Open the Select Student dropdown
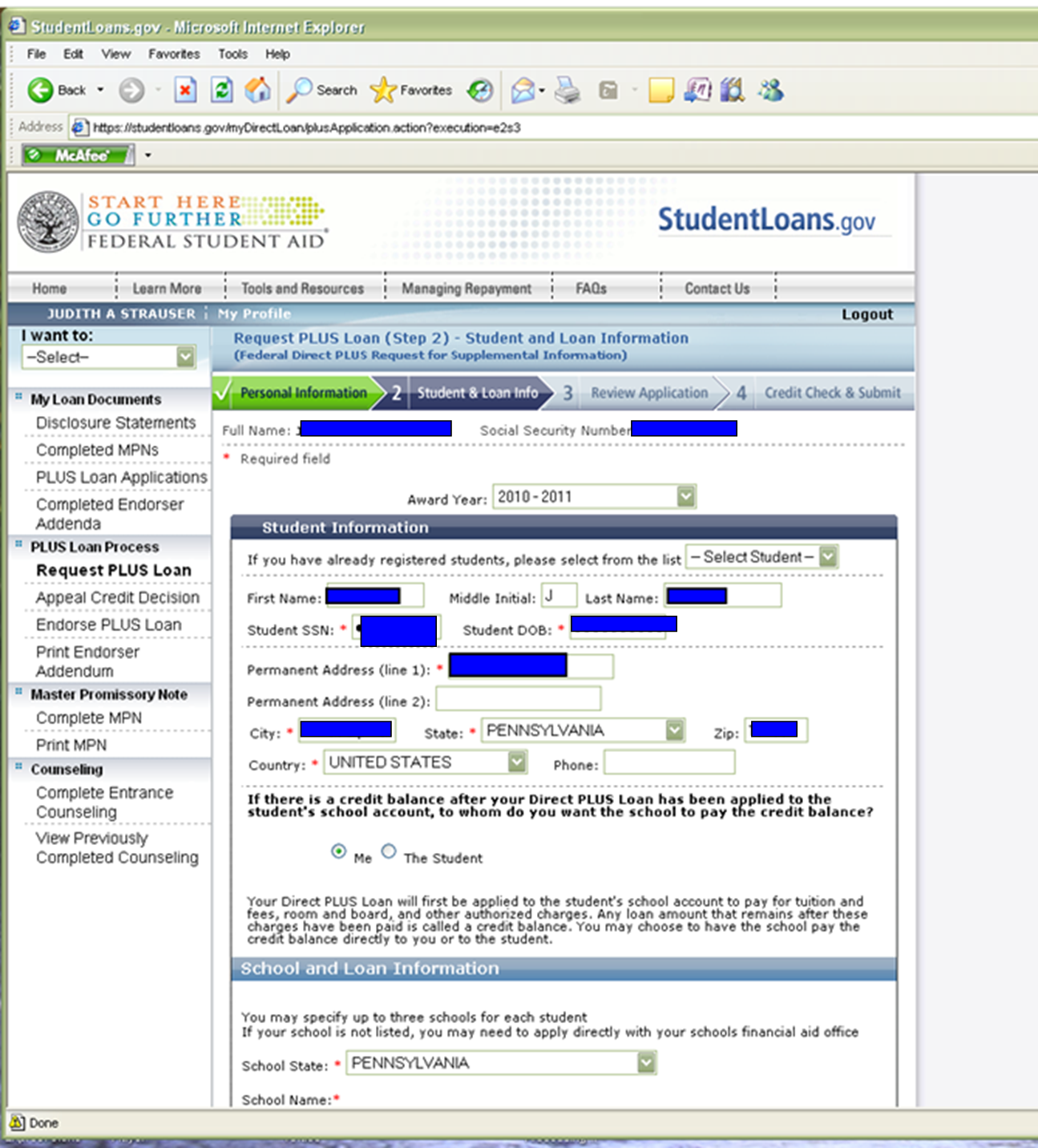This screenshot has height=1148, width=1038. [762, 557]
